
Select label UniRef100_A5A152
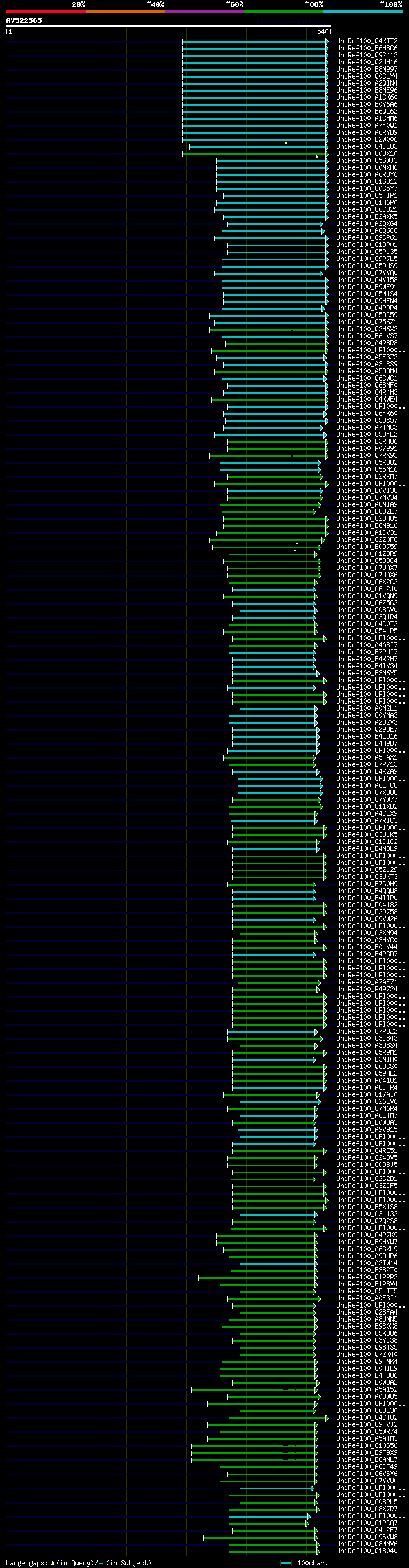367,1389
